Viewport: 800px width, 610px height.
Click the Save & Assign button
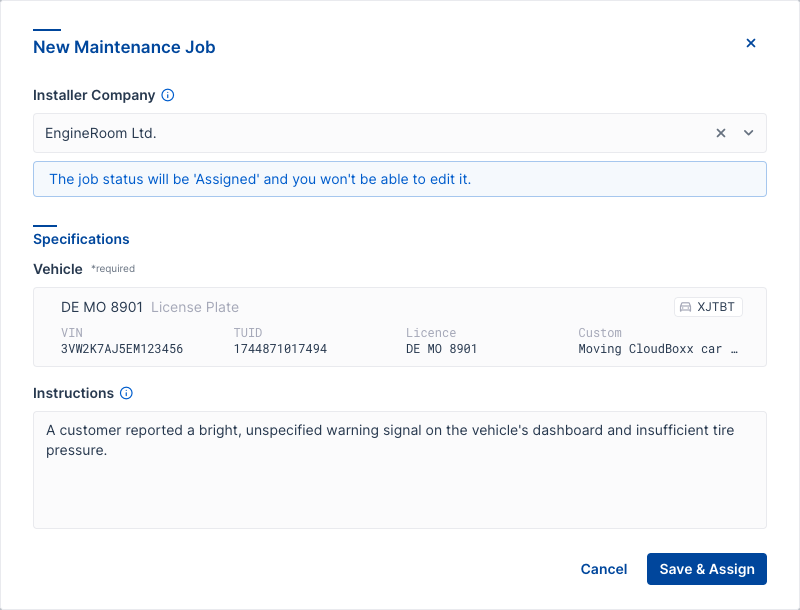point(707,569)
